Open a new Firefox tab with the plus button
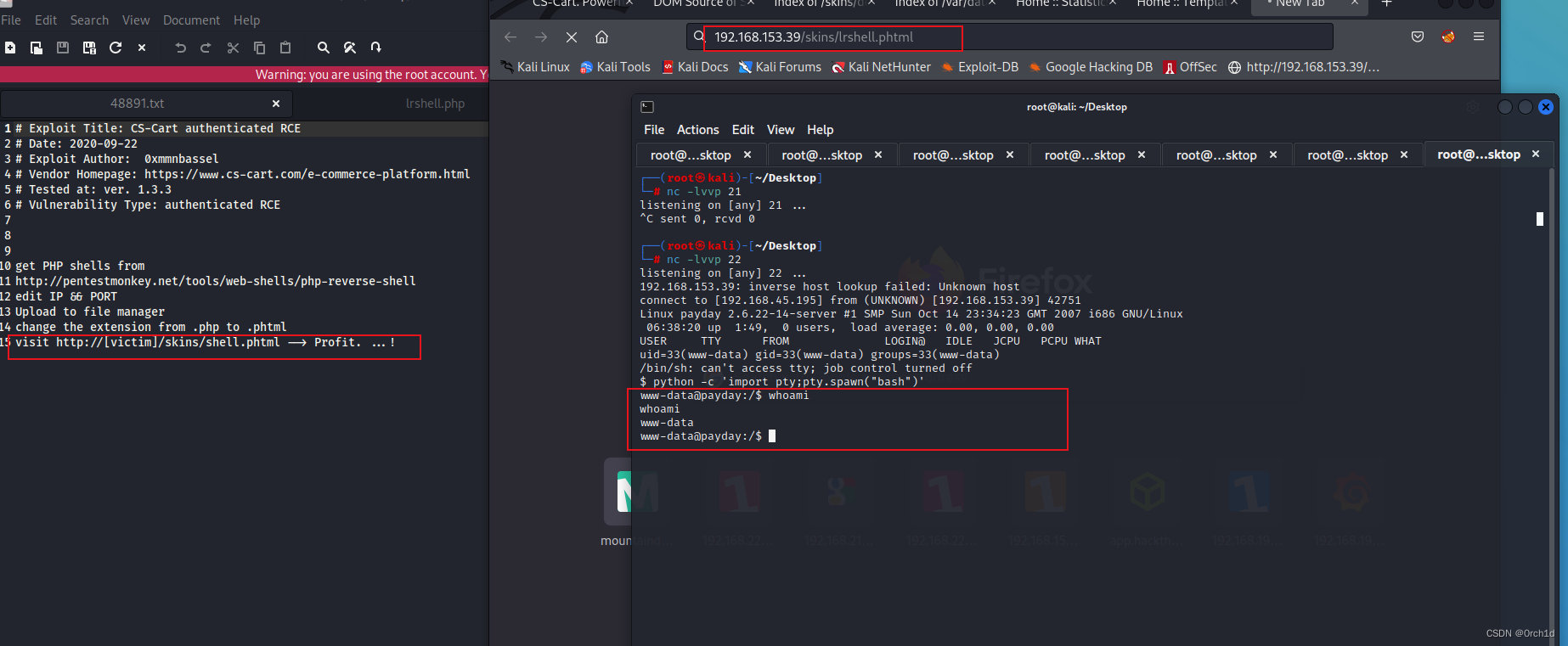Image resolution: width=1568 pixels, height=646 pixels. (x=1387, y=4)
